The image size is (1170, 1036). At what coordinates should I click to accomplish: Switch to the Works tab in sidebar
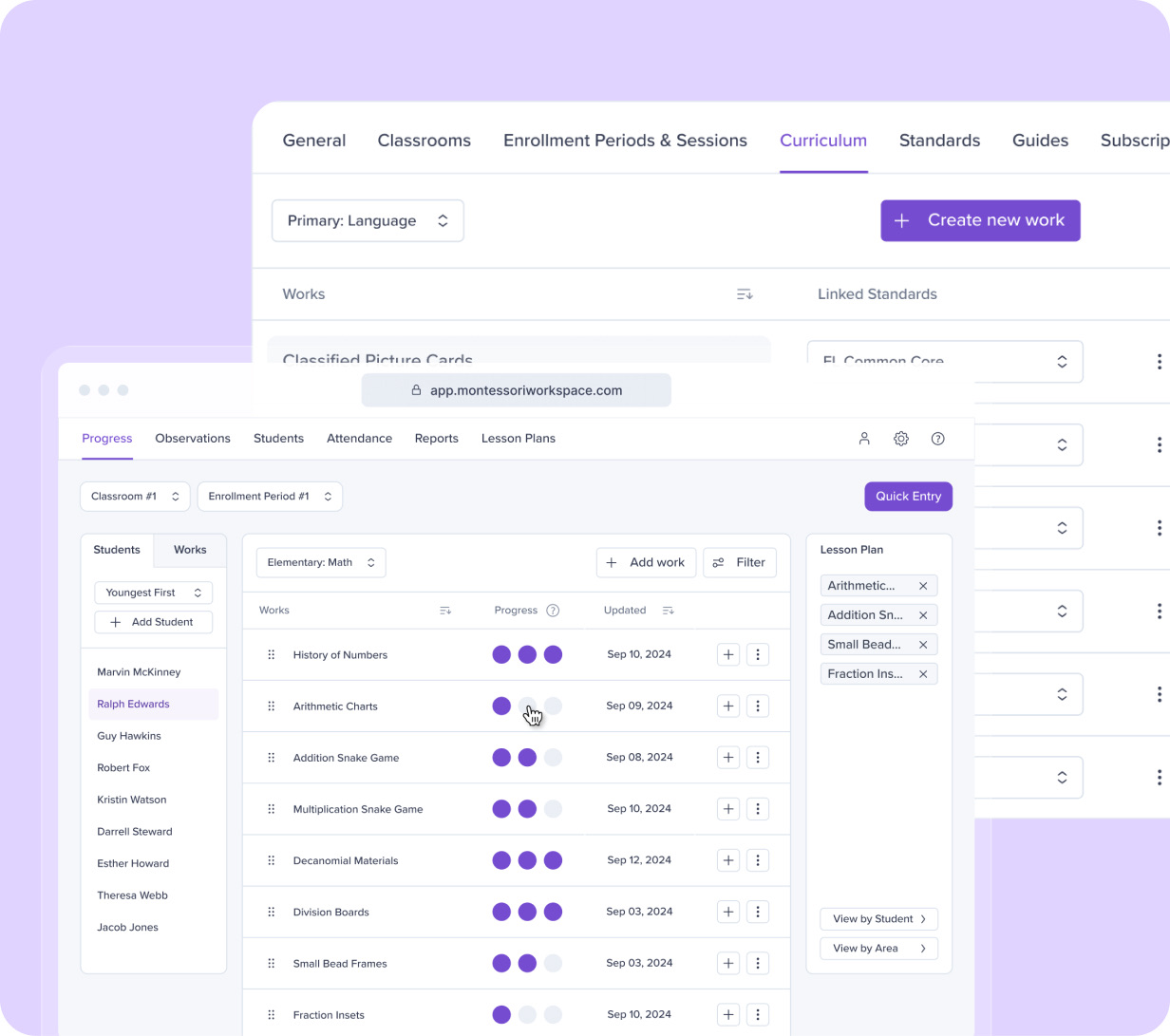click(x=190, y=550)
